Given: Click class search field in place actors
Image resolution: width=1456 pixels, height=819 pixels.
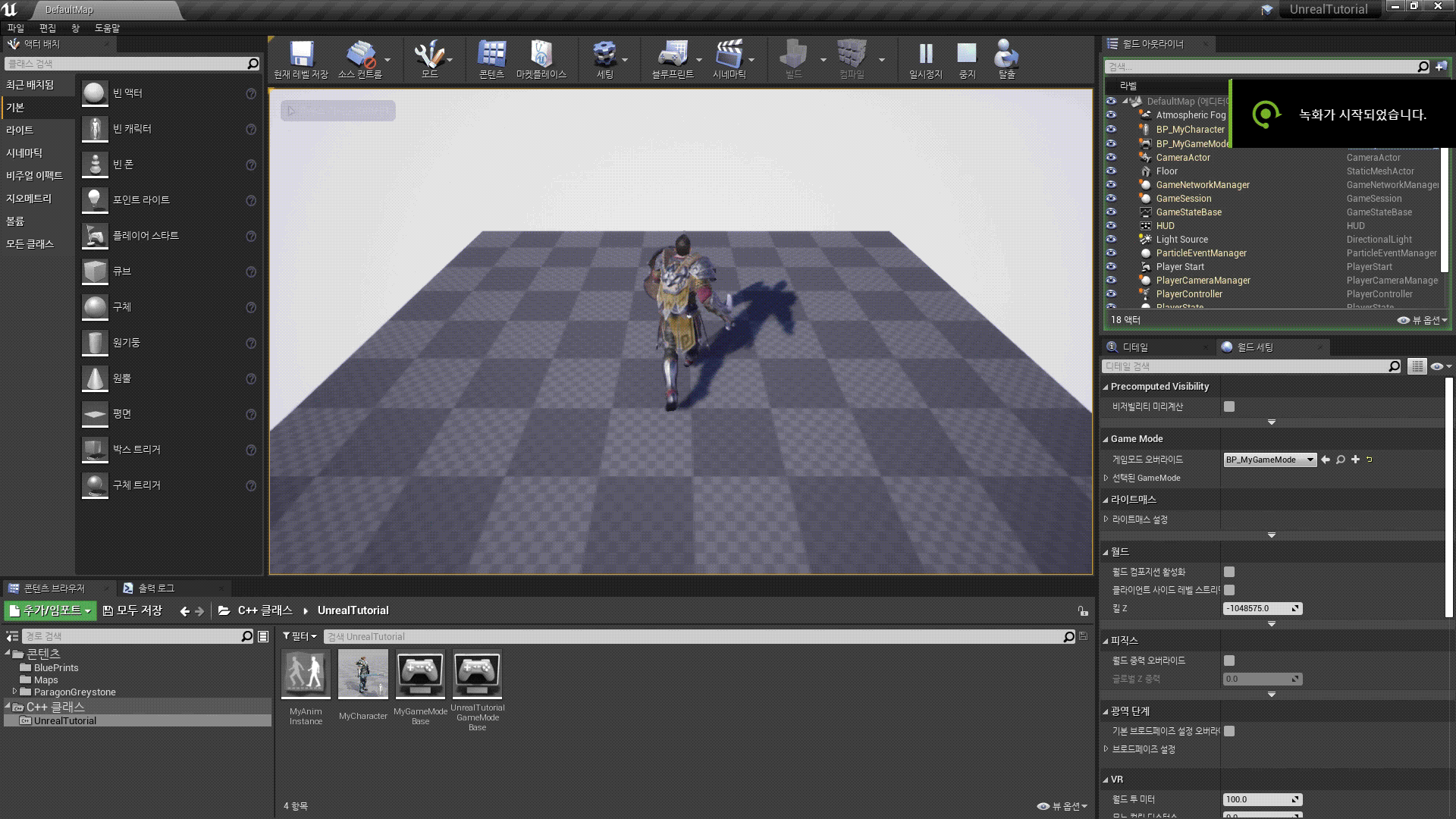Looking at the screenshot, I should (133, 64).
